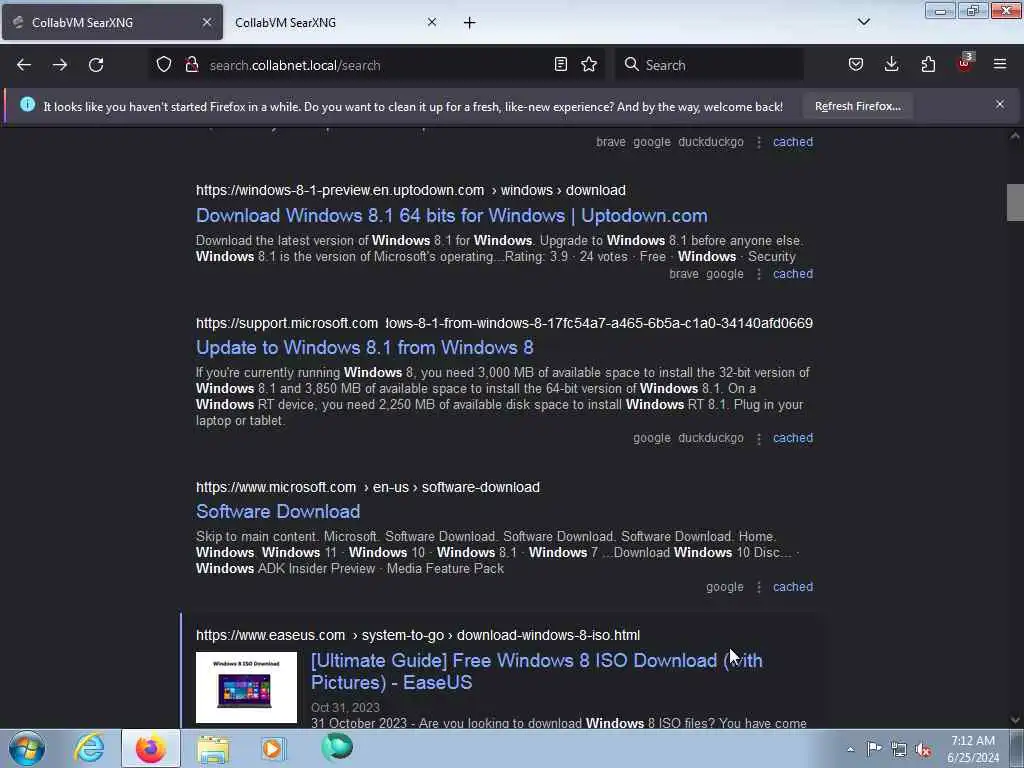Open the green round taskbar app icon
The width and height of the screenshot is (1024, 768).
[x=337, y=747]
